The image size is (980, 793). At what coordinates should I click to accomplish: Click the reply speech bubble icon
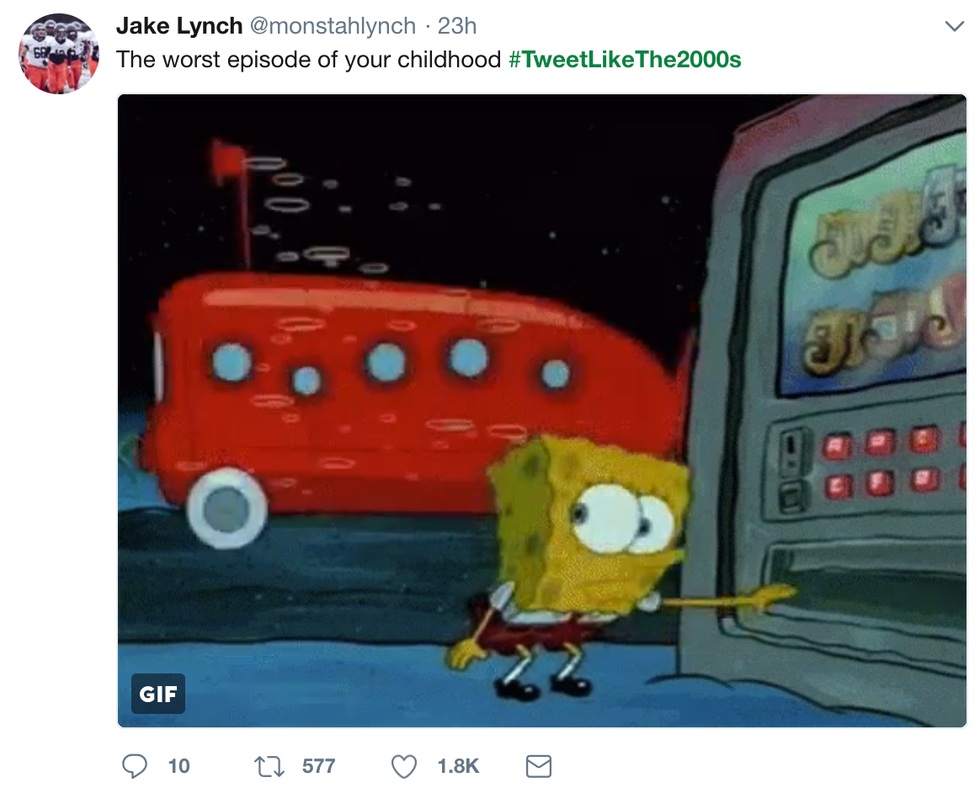point(134,766)
